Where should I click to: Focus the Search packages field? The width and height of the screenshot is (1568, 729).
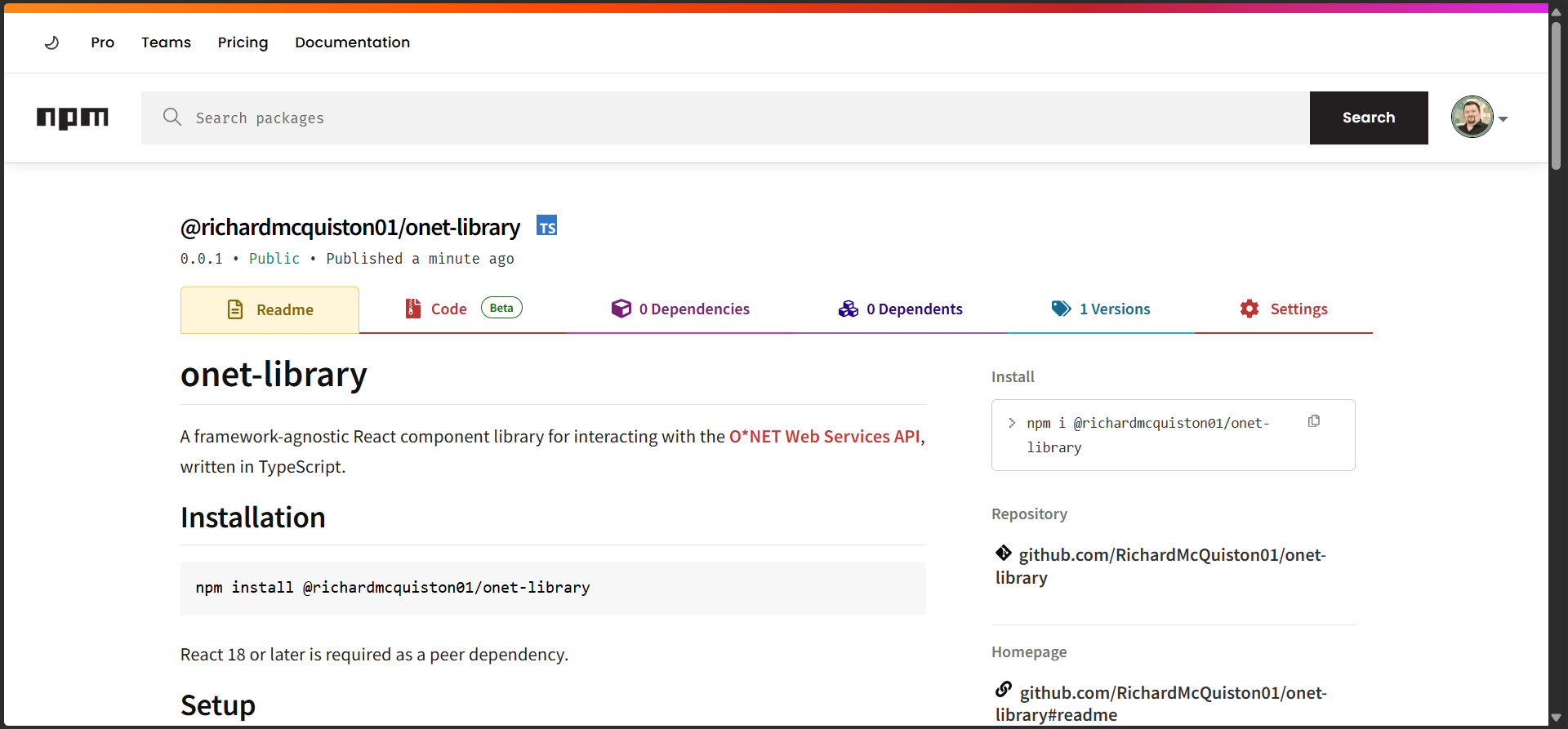click(x=725, y=118)
